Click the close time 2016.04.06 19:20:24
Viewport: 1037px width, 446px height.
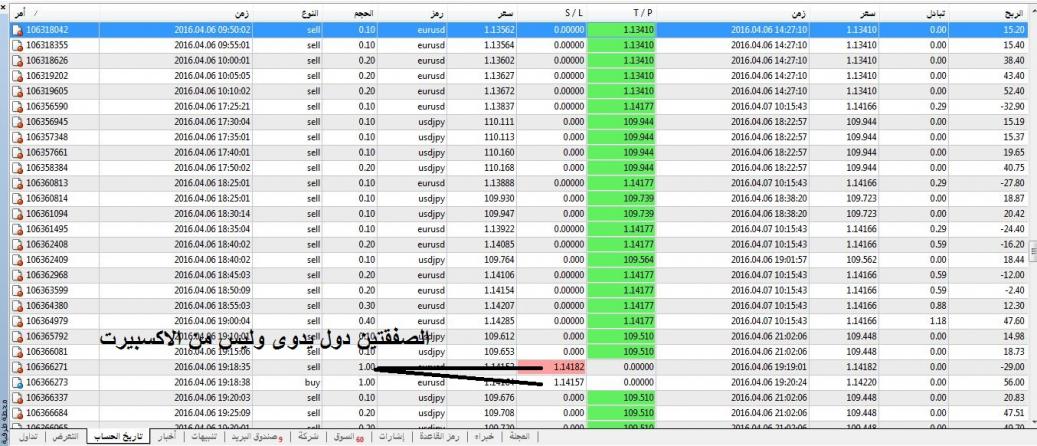[x=768, y=382]
